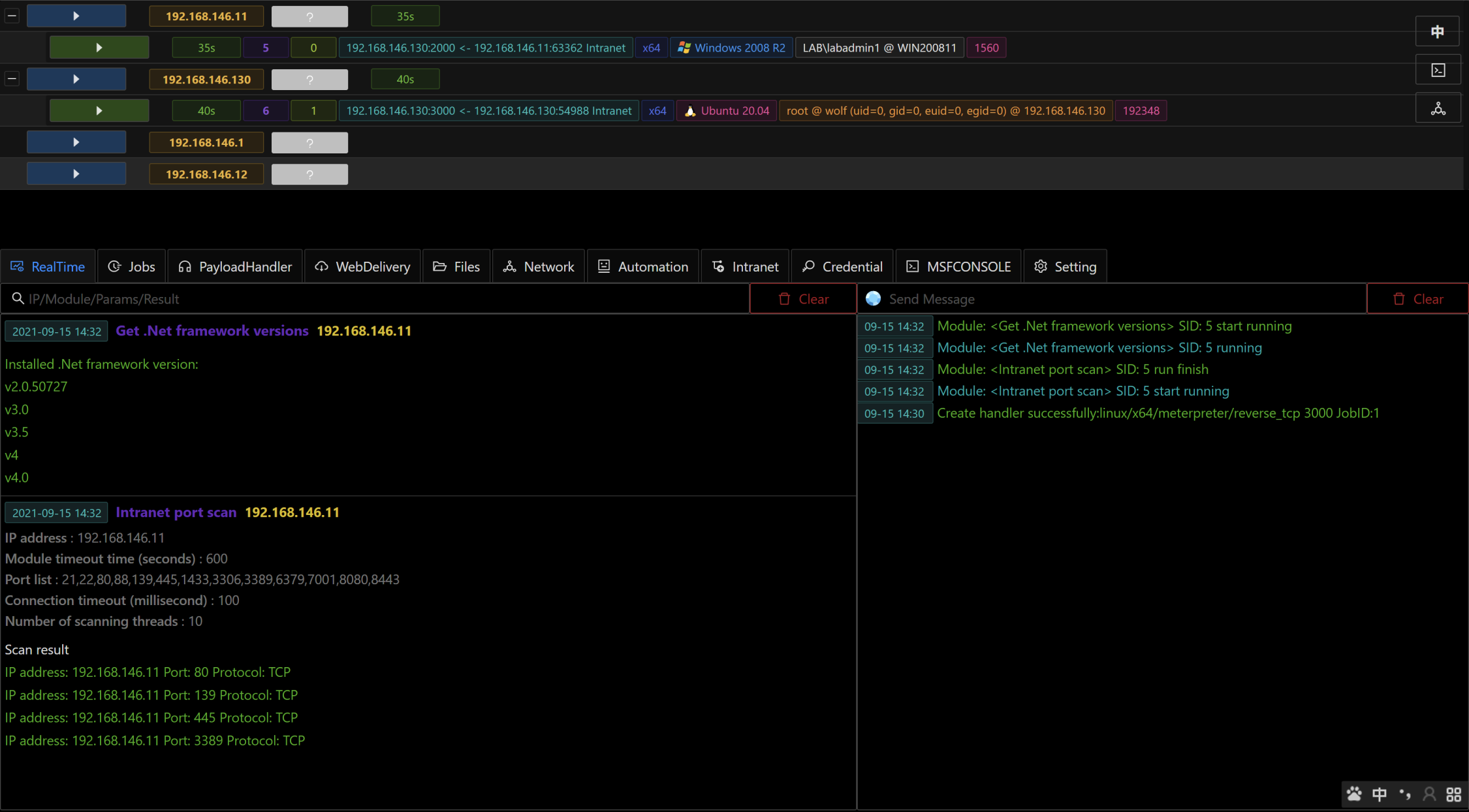Click unknown tag of host 192.168.146.12

(x=309, y=174)
